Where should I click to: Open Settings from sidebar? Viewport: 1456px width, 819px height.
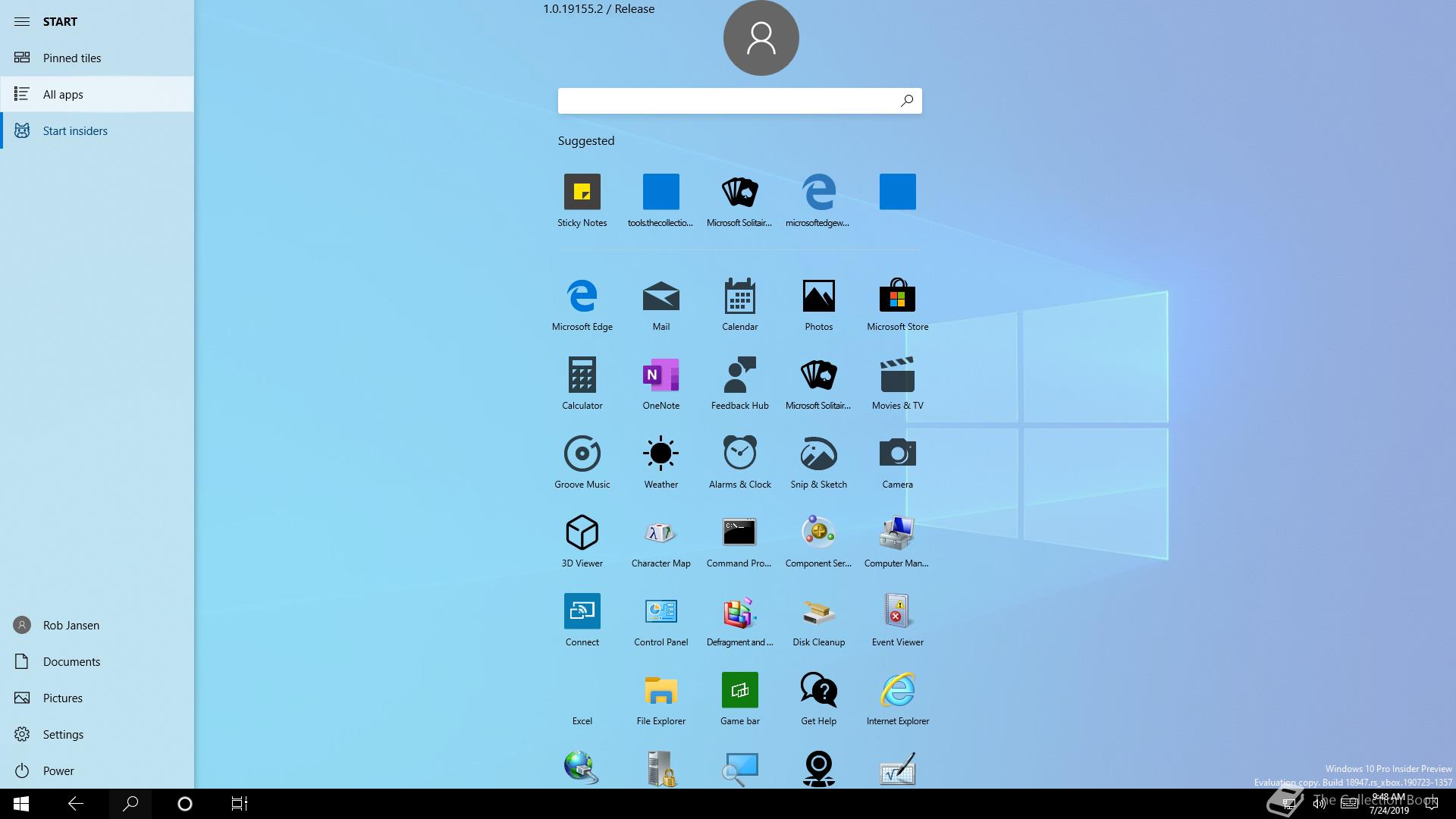coord(97,734)
